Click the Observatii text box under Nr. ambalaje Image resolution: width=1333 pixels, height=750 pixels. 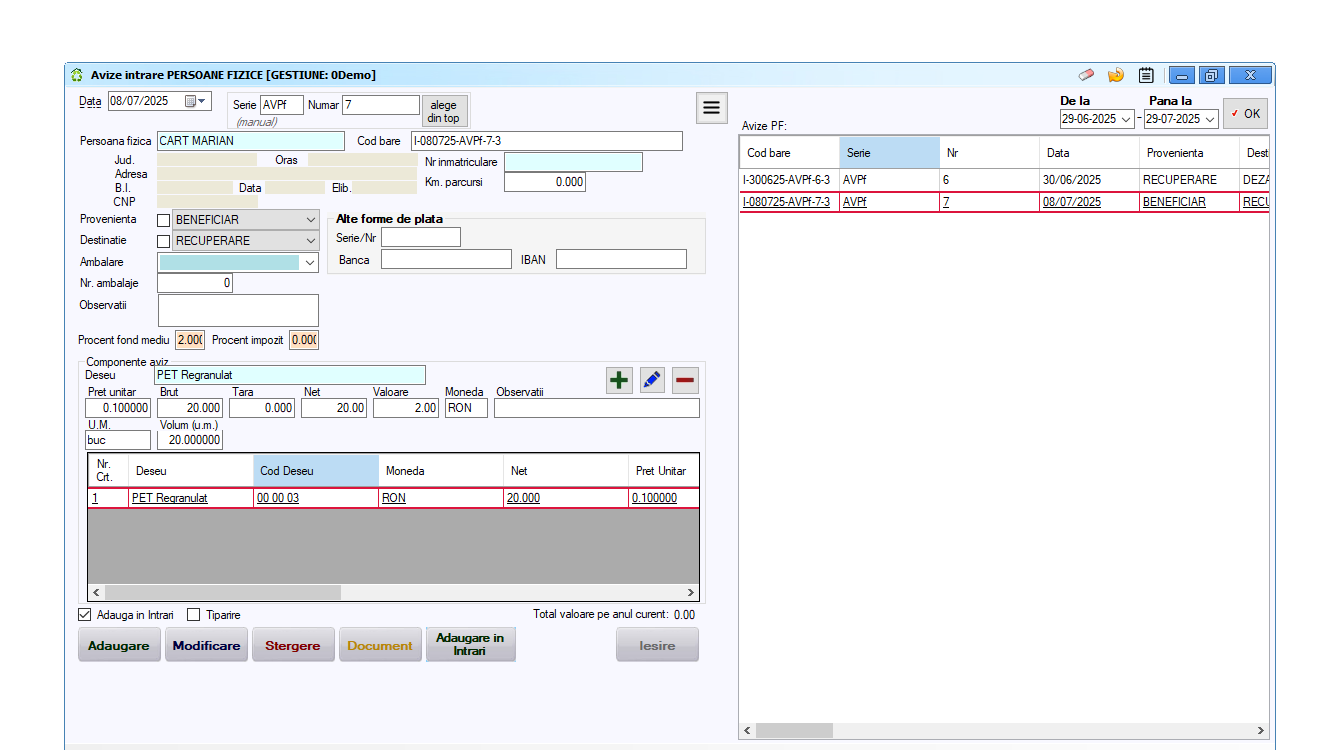point(238,310)
